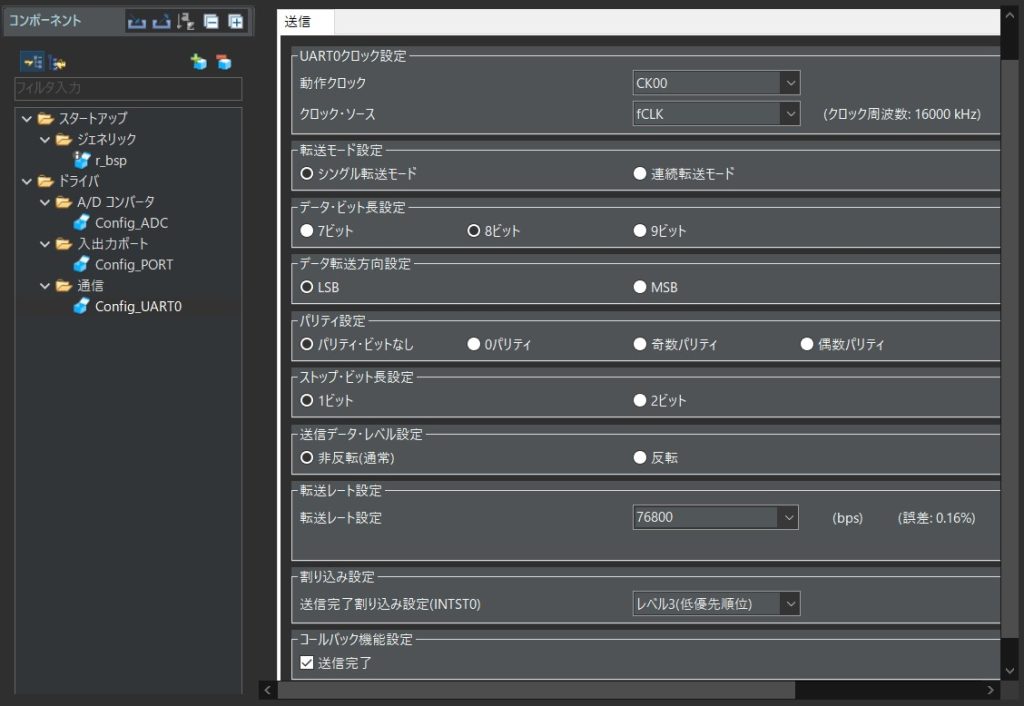Collapse the A/D コンバータ folder

44,202
